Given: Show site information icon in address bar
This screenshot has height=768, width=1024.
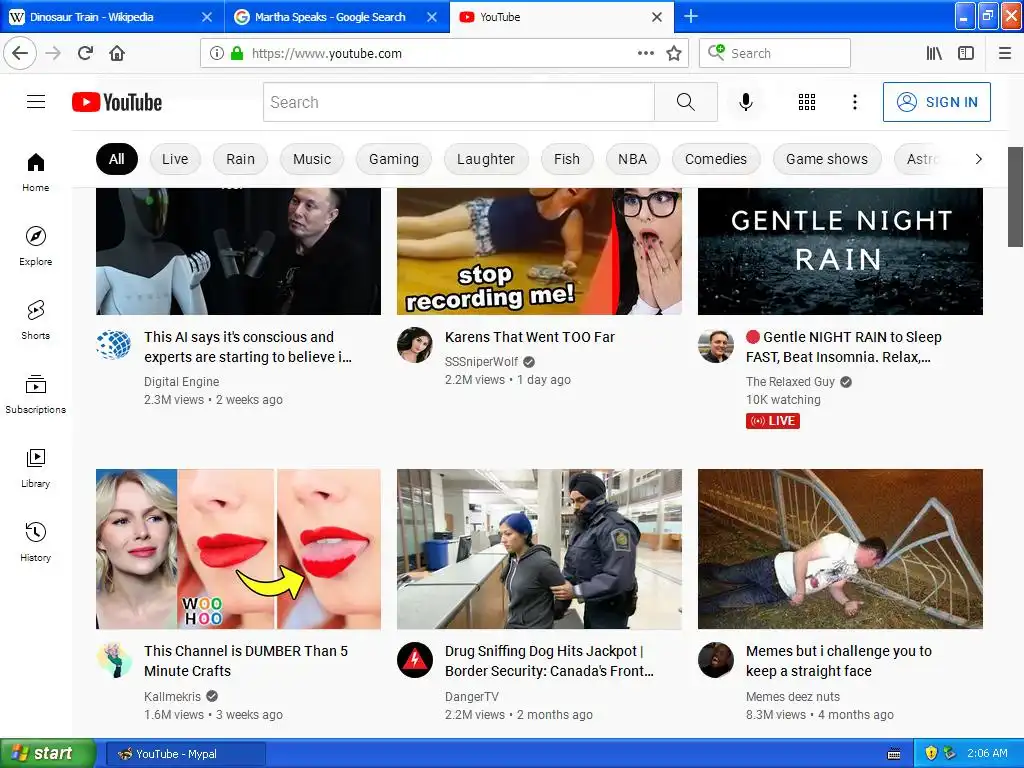Looking at the screenshot, I should click(x=217, y=53).
